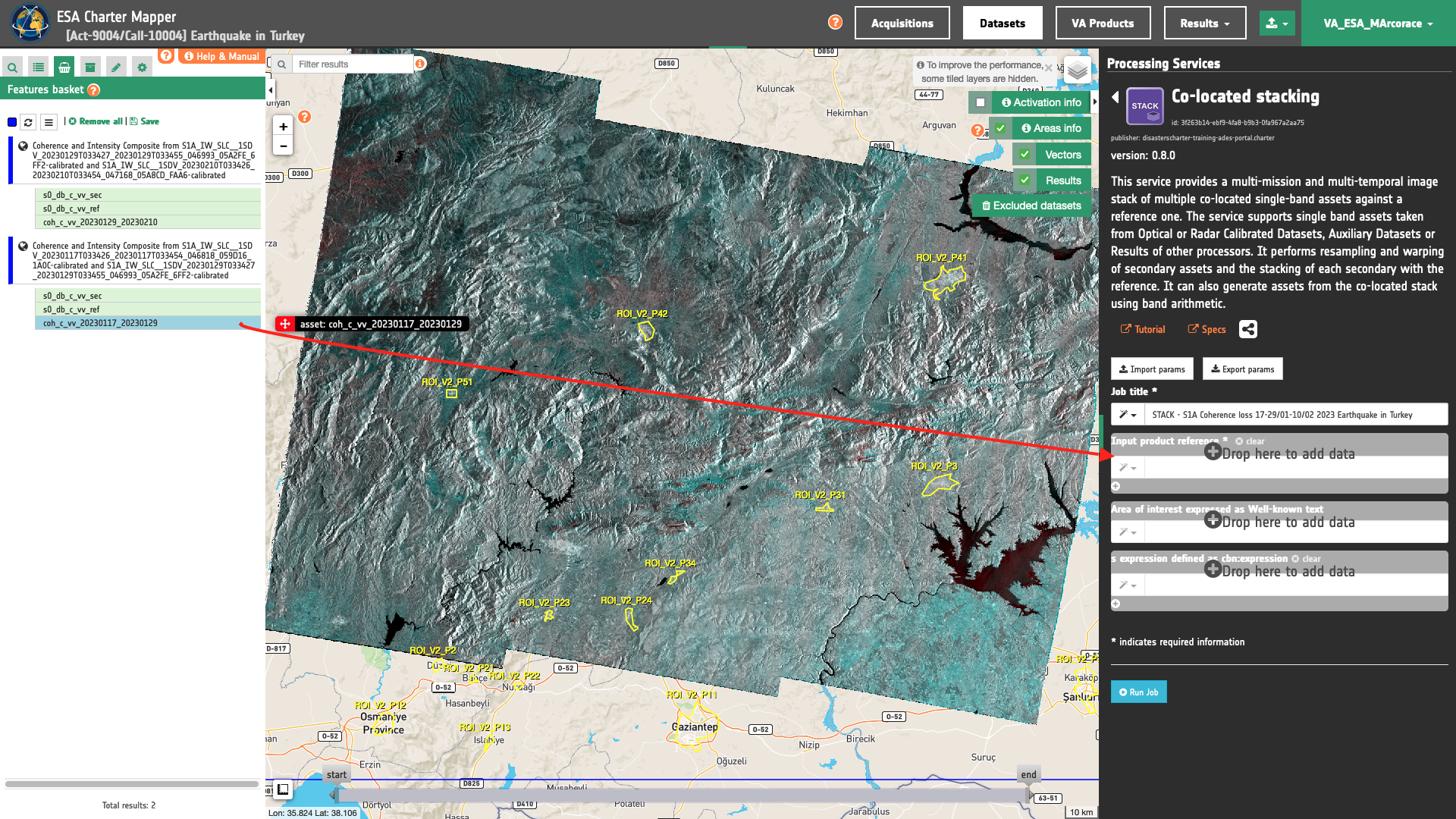Click the Import params button
This screenshot has width=1456, height=819.
pyautogui.click(x=1152, y=369)
